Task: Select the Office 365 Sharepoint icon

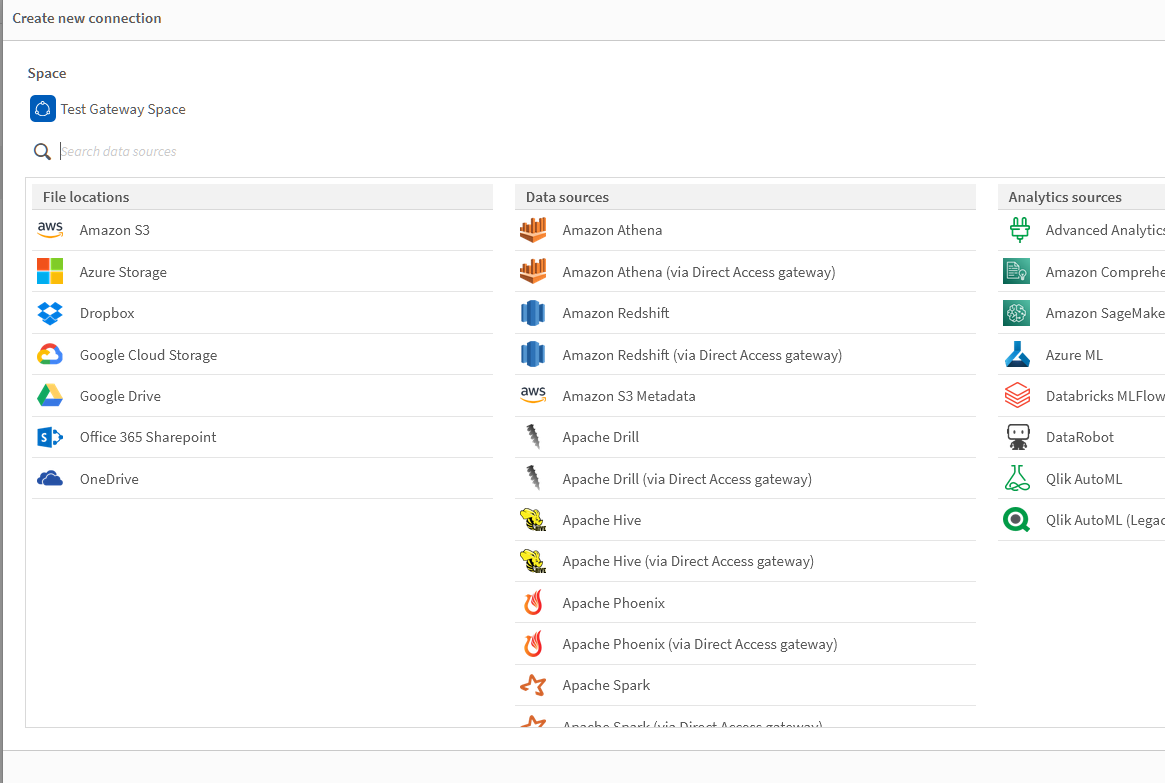Action: (50, 437)
